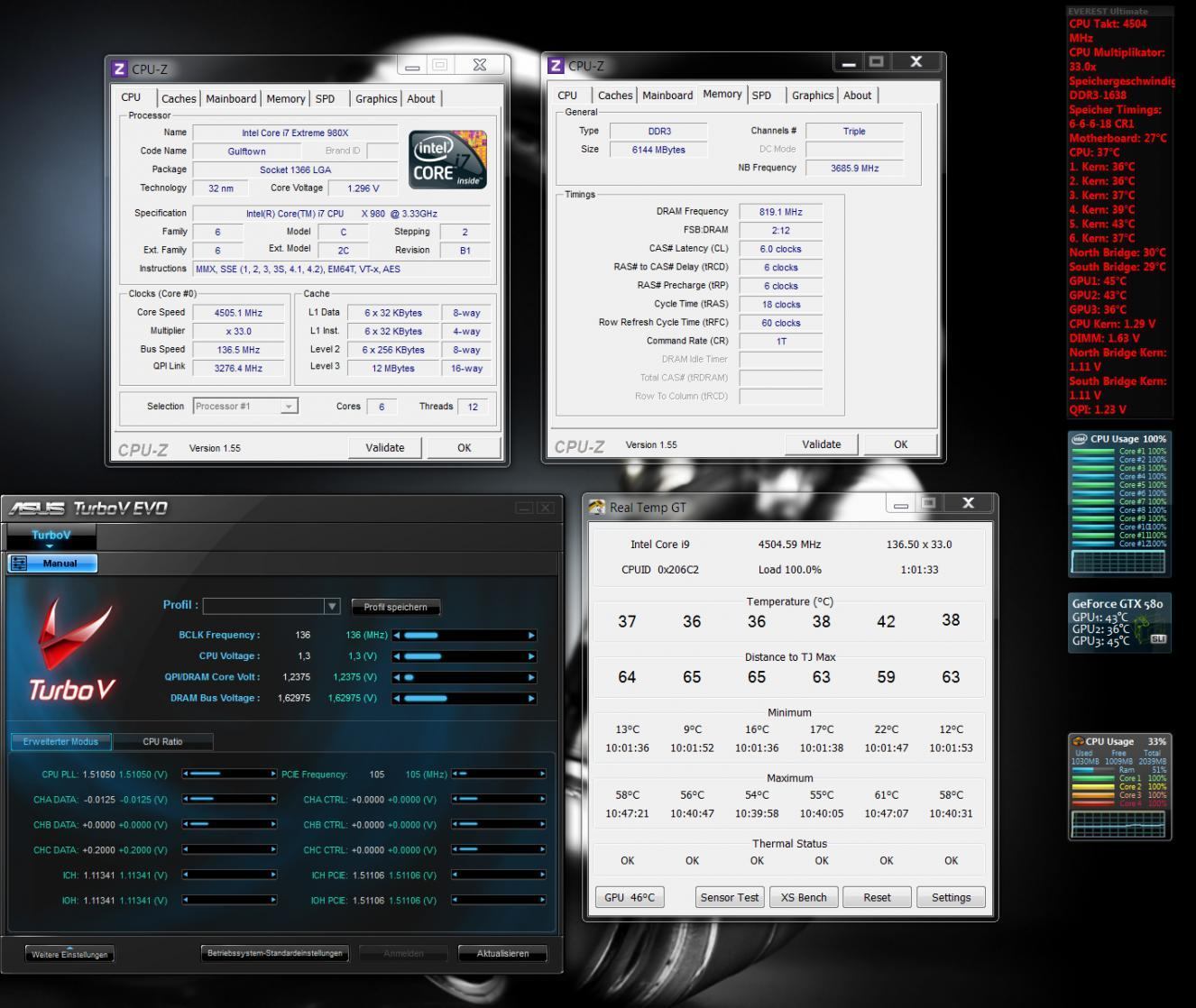This screenshot has height=1008, width=1196.
Task: Click the 12-core usage graph gadget
Action: tap(1118, 562)
